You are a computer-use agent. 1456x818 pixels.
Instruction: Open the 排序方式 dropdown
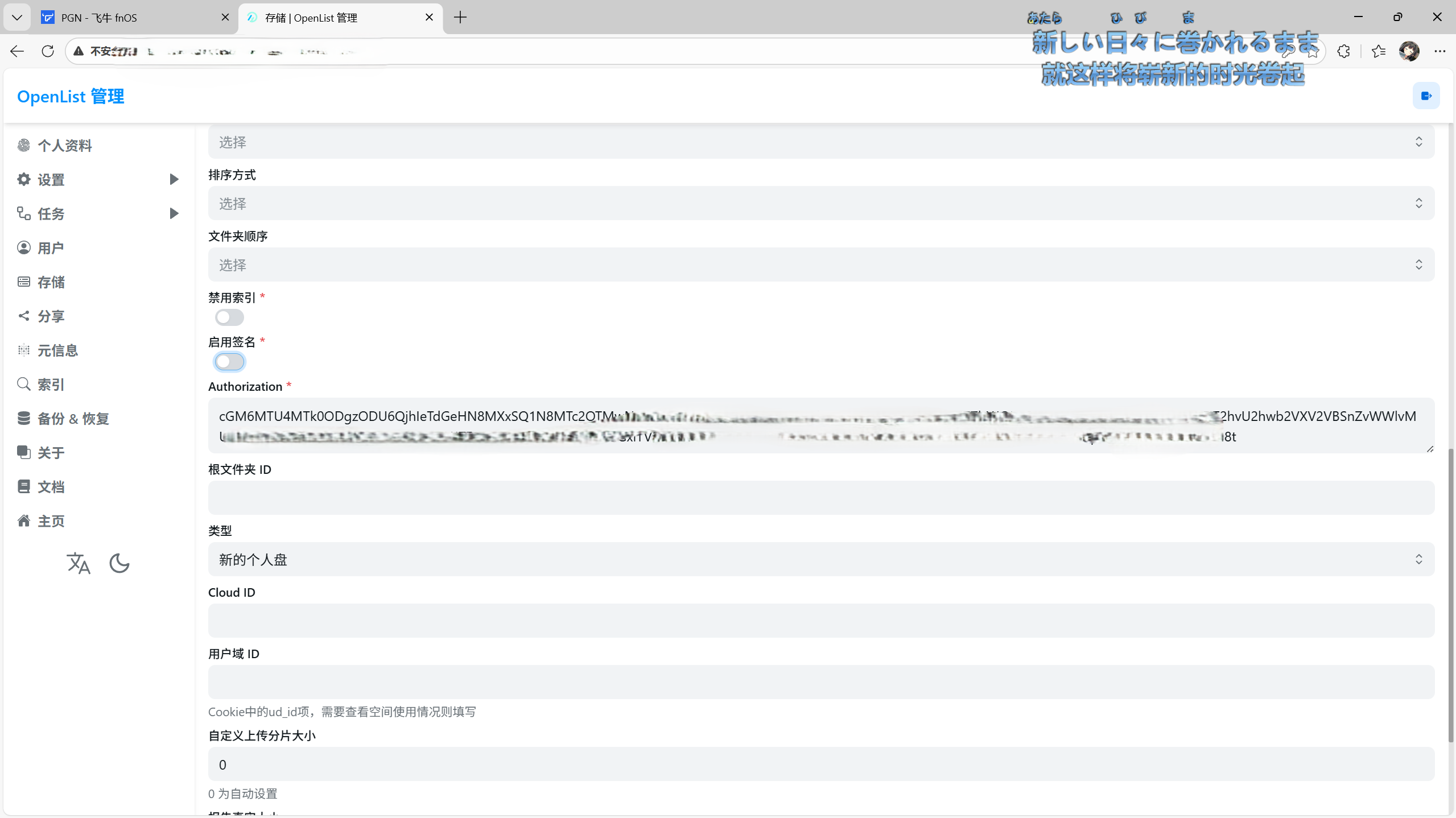tap(821, 204)
